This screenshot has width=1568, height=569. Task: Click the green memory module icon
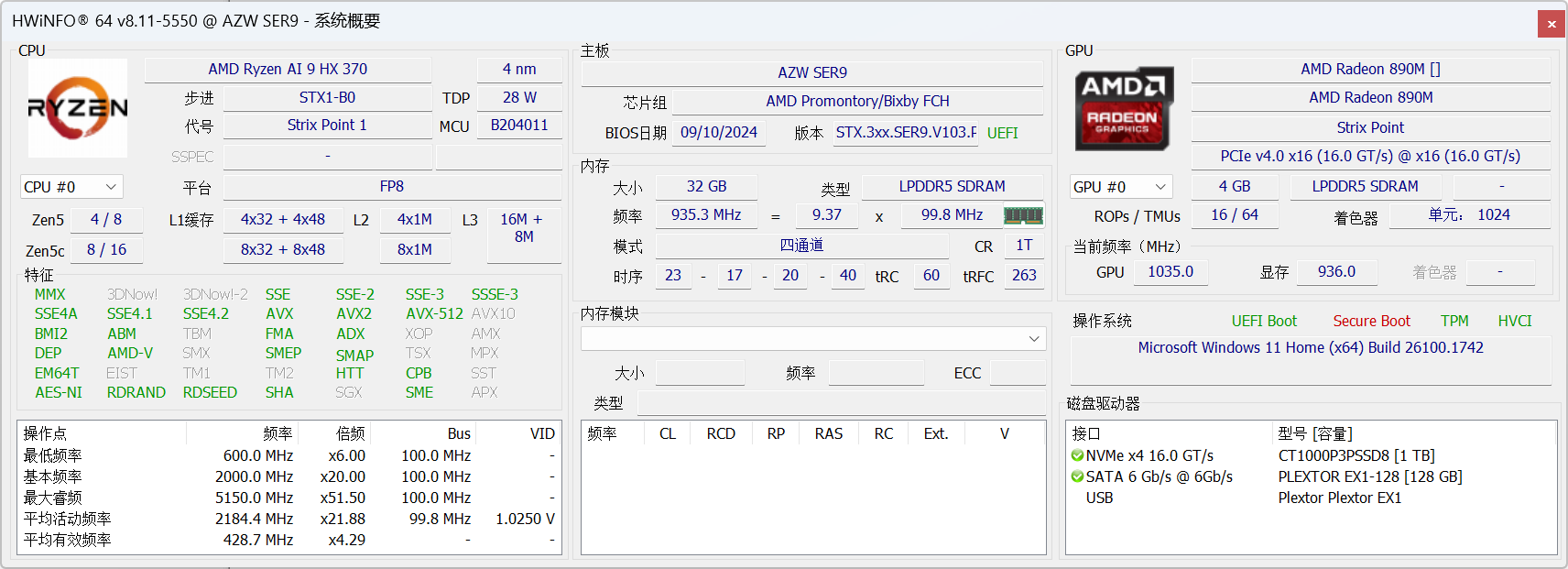1023,215
